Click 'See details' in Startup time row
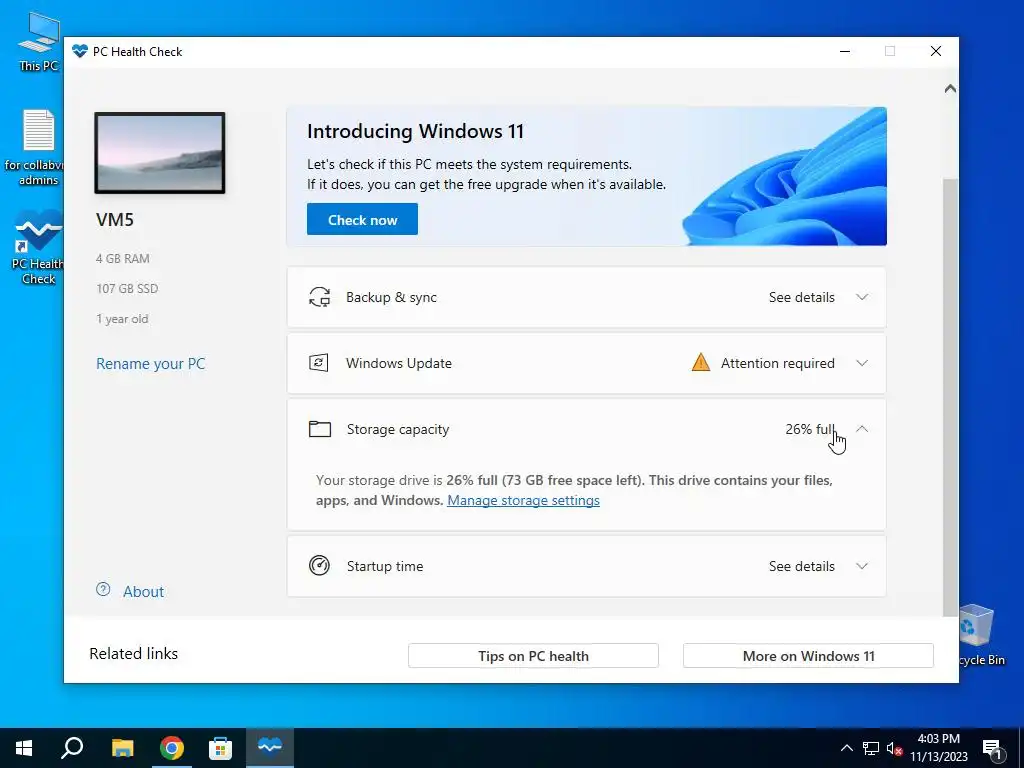Viewport: 1024px width, 768px height. [801, 566]
